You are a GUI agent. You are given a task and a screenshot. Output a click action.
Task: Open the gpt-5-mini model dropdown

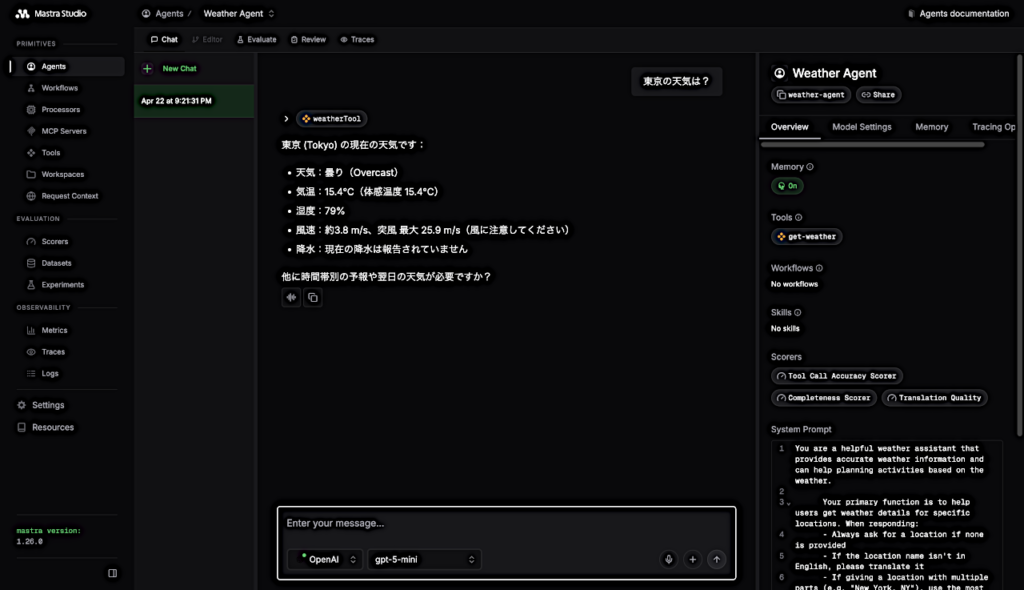click(425, 560)
